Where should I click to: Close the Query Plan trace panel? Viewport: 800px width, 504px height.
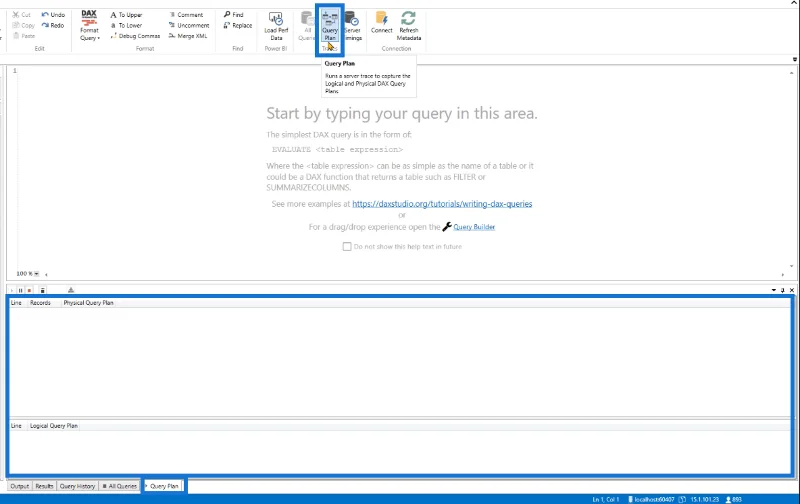tap(792, 290)
